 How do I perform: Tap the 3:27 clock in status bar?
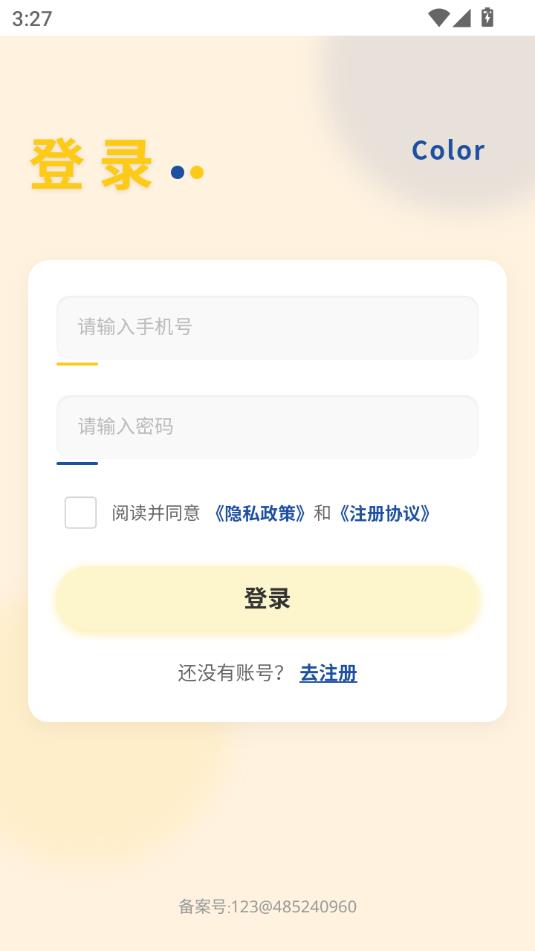pos(32,18)
